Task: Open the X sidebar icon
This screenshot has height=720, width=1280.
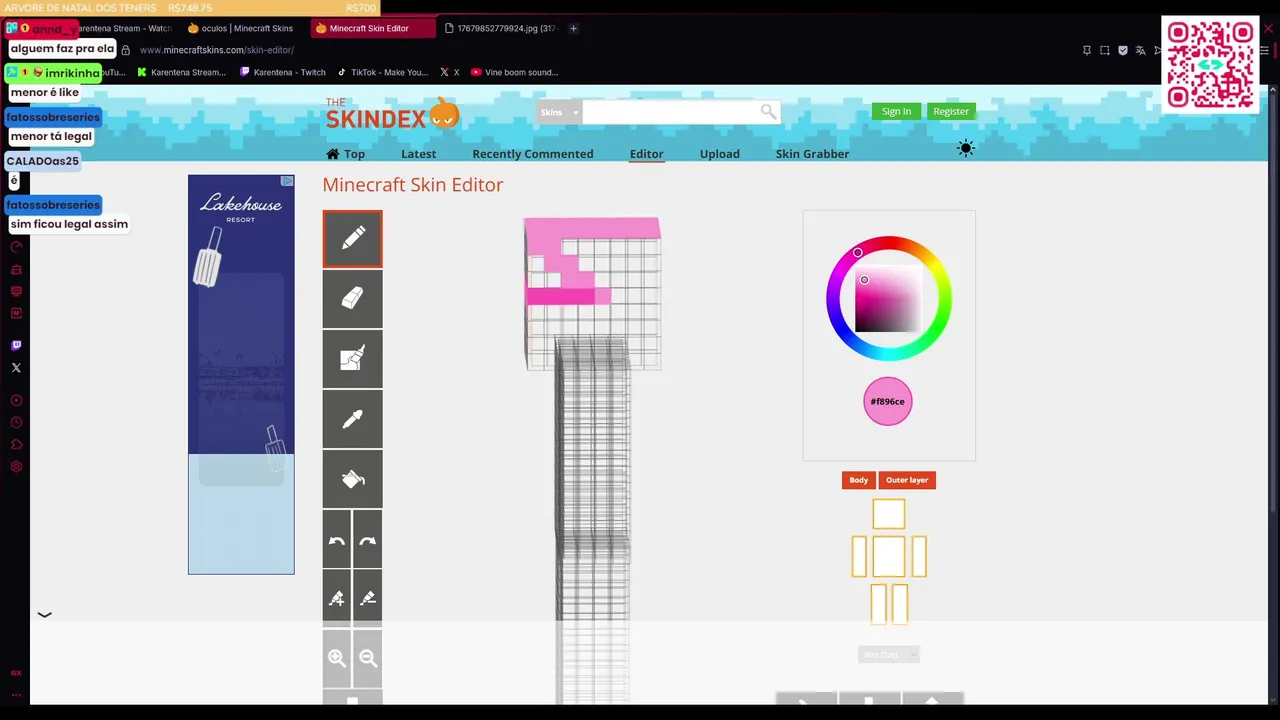Action: click(16, 368)
